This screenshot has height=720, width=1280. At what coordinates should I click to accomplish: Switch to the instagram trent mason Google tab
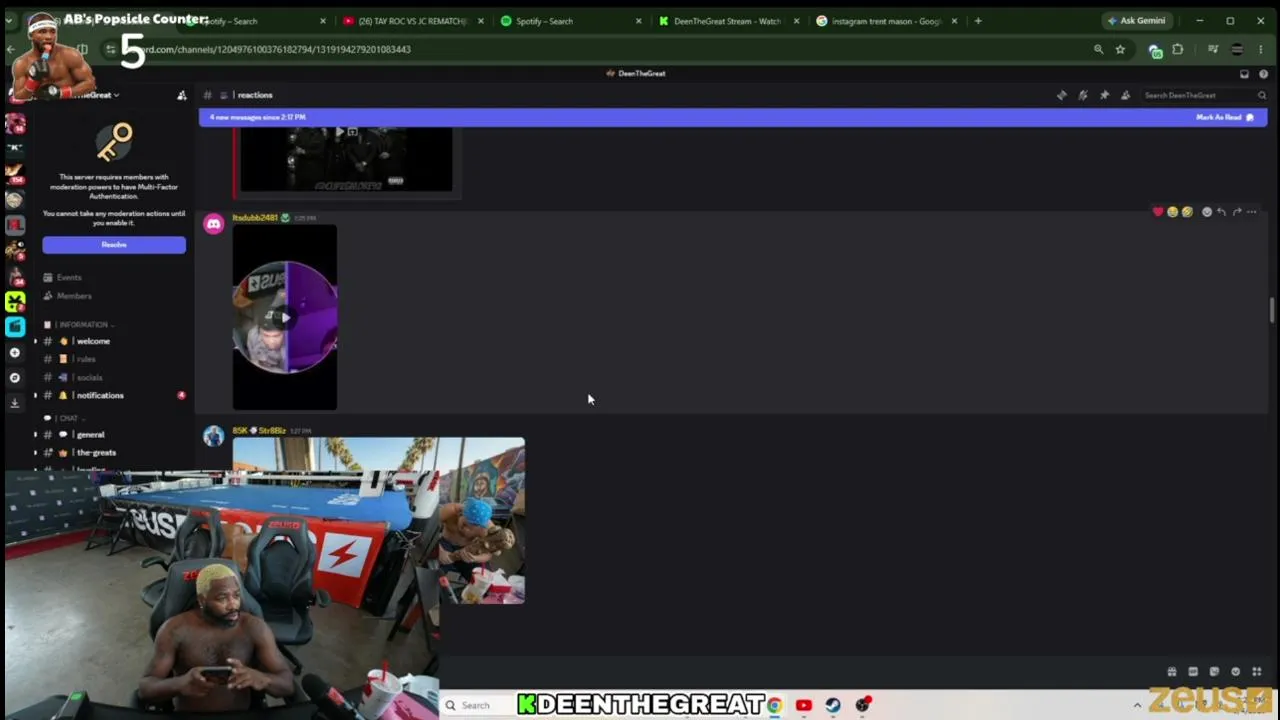click(886, 21)
